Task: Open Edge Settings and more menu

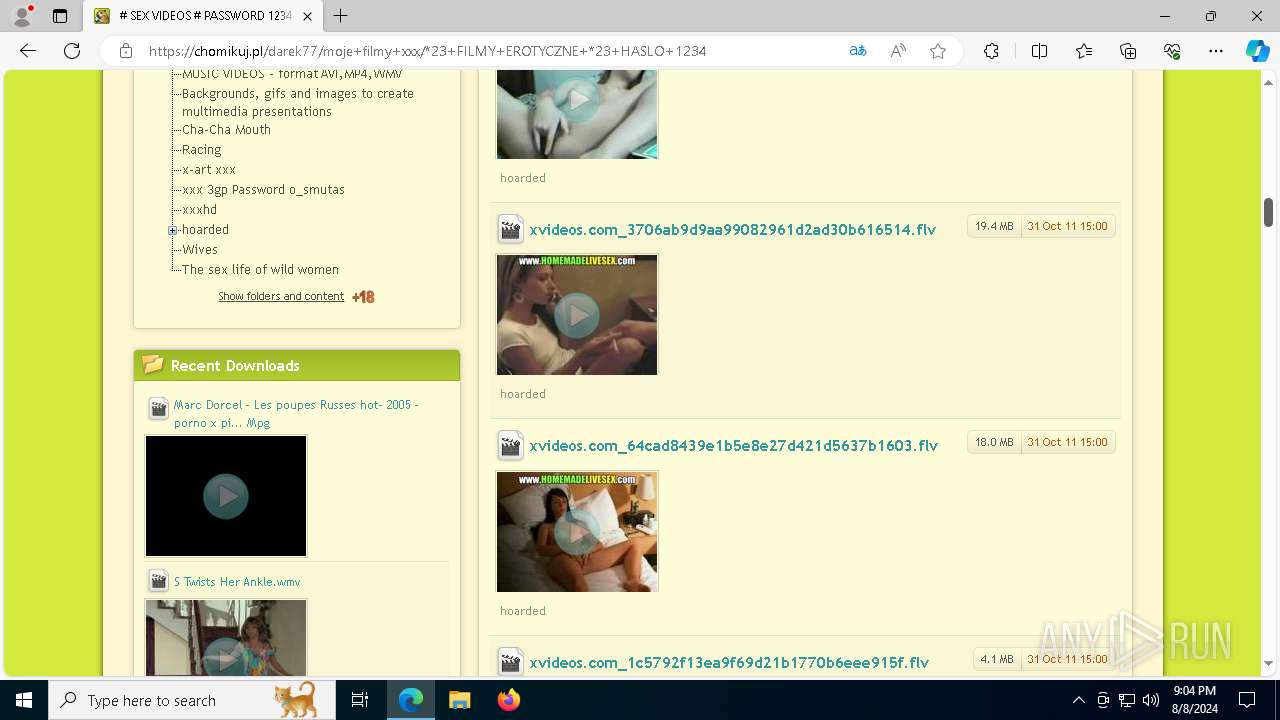Action: (1216, 51)
